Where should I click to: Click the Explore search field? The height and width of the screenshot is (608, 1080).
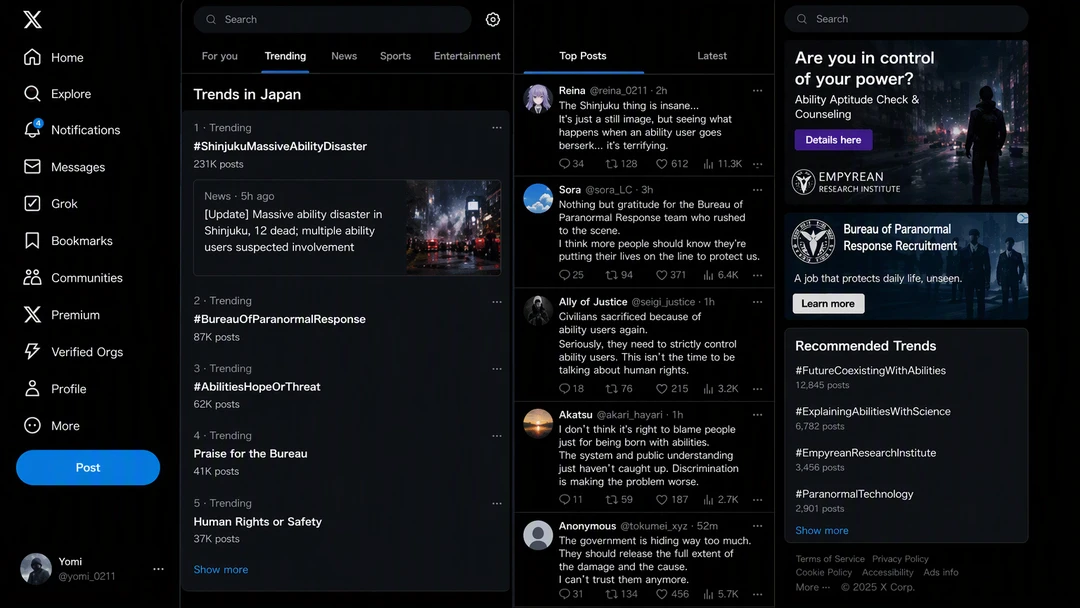[332, 19]
